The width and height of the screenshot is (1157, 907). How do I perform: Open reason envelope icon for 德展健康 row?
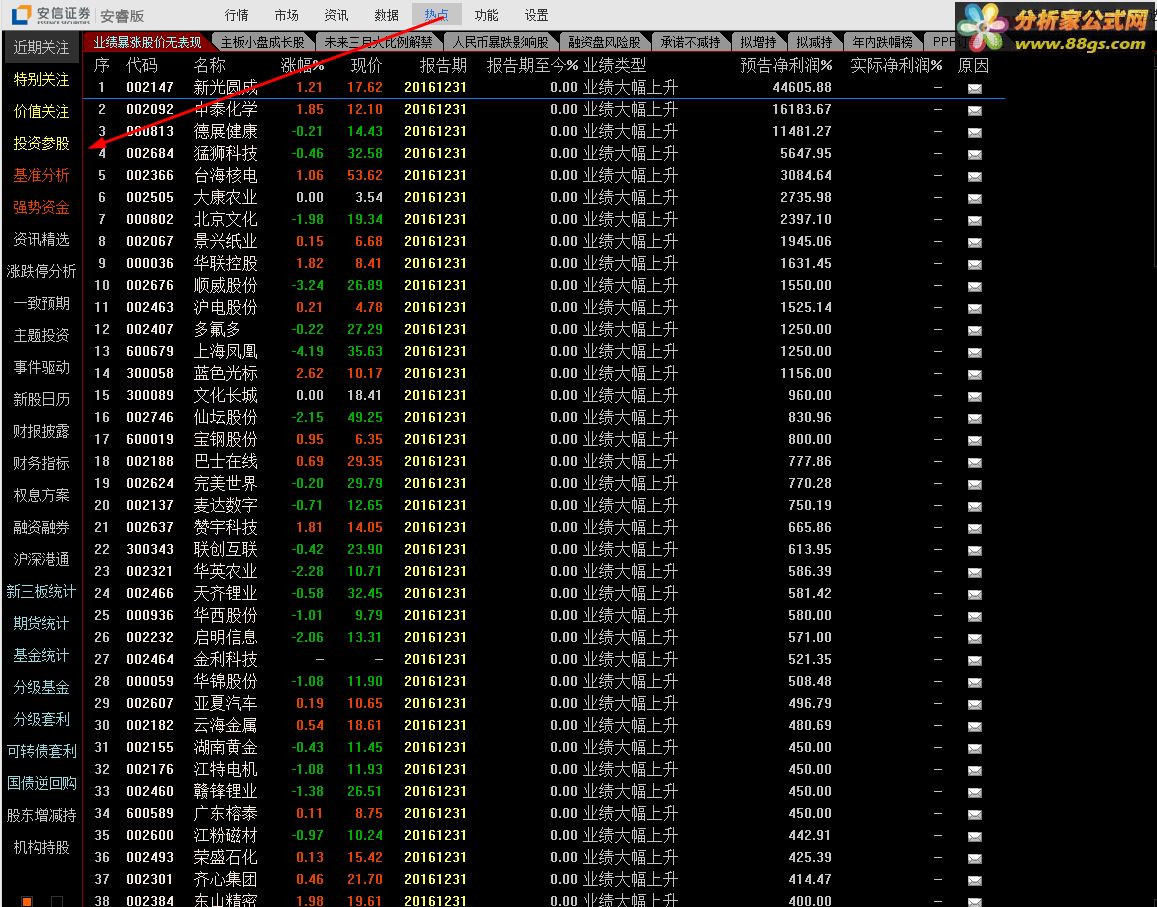pyautogui.click(x=975, y=133)
